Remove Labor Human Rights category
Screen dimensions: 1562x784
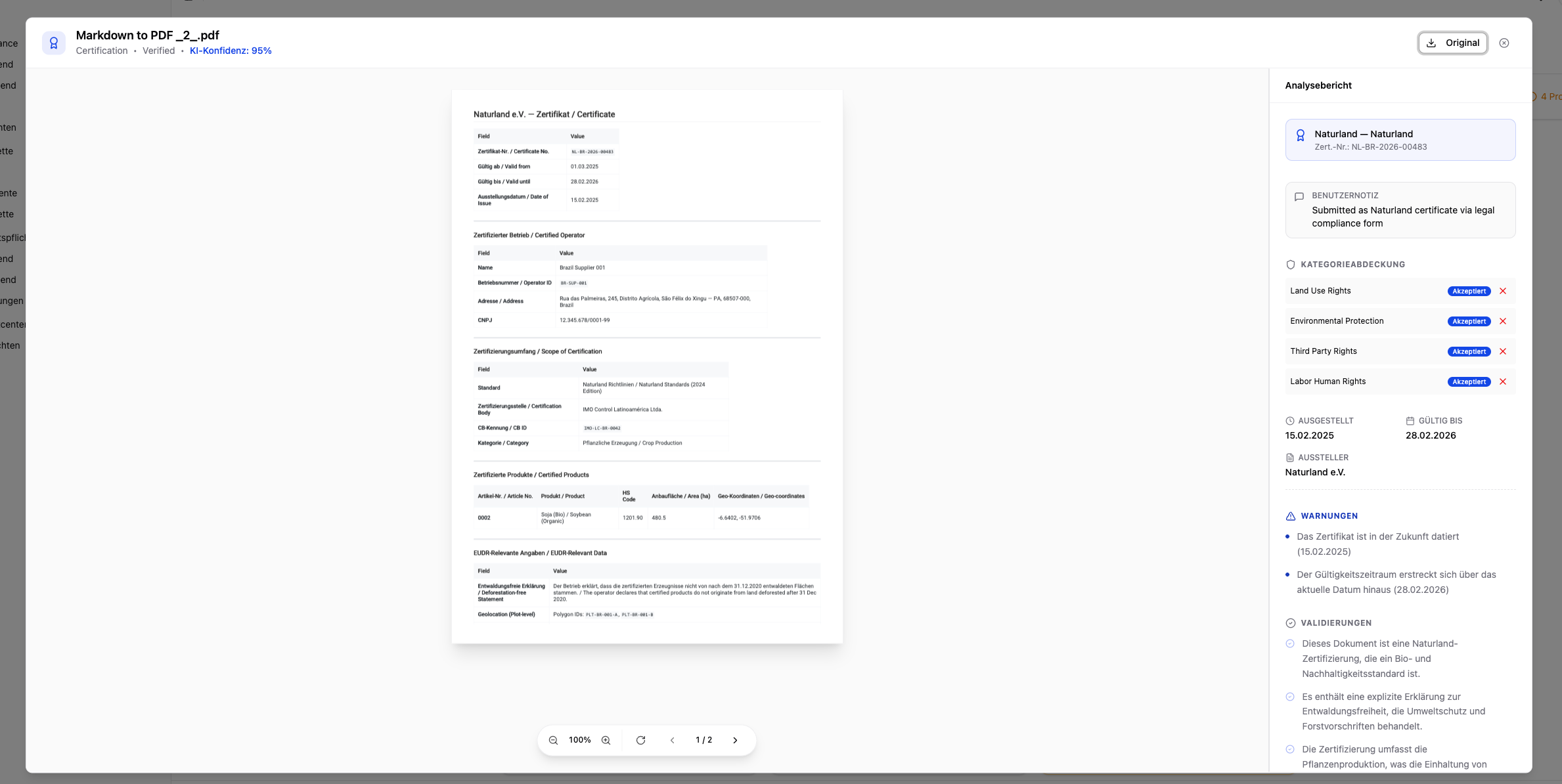[x=1503, y=382]
